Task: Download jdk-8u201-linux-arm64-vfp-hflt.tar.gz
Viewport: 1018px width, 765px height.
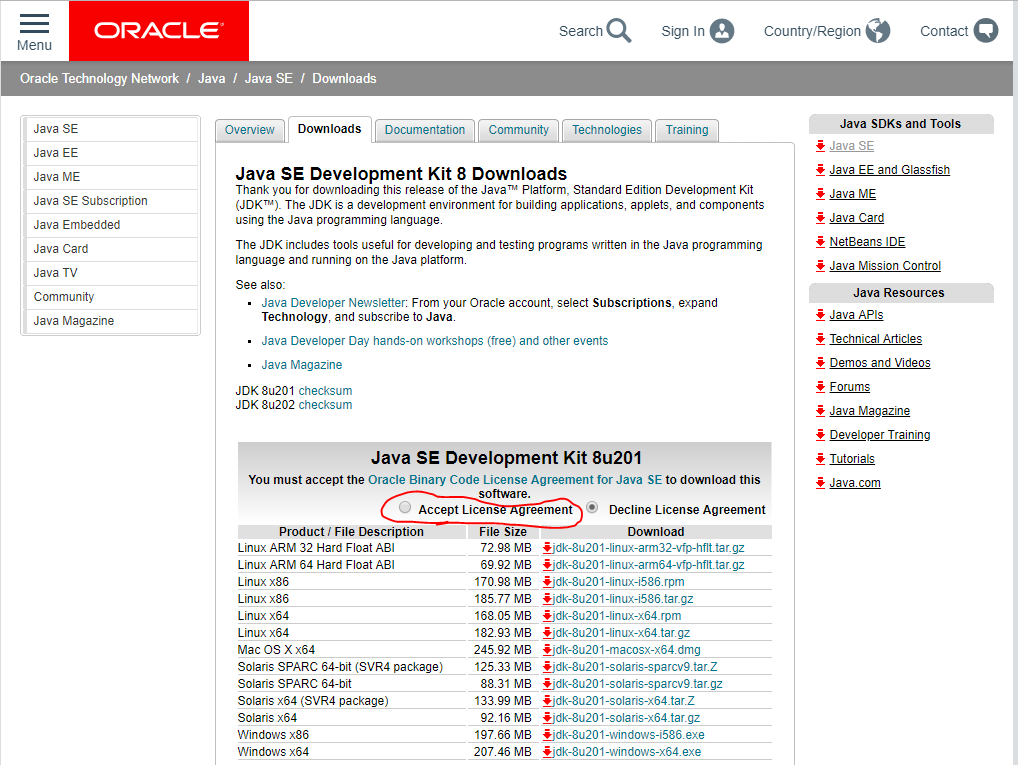Action: (649, 565)
